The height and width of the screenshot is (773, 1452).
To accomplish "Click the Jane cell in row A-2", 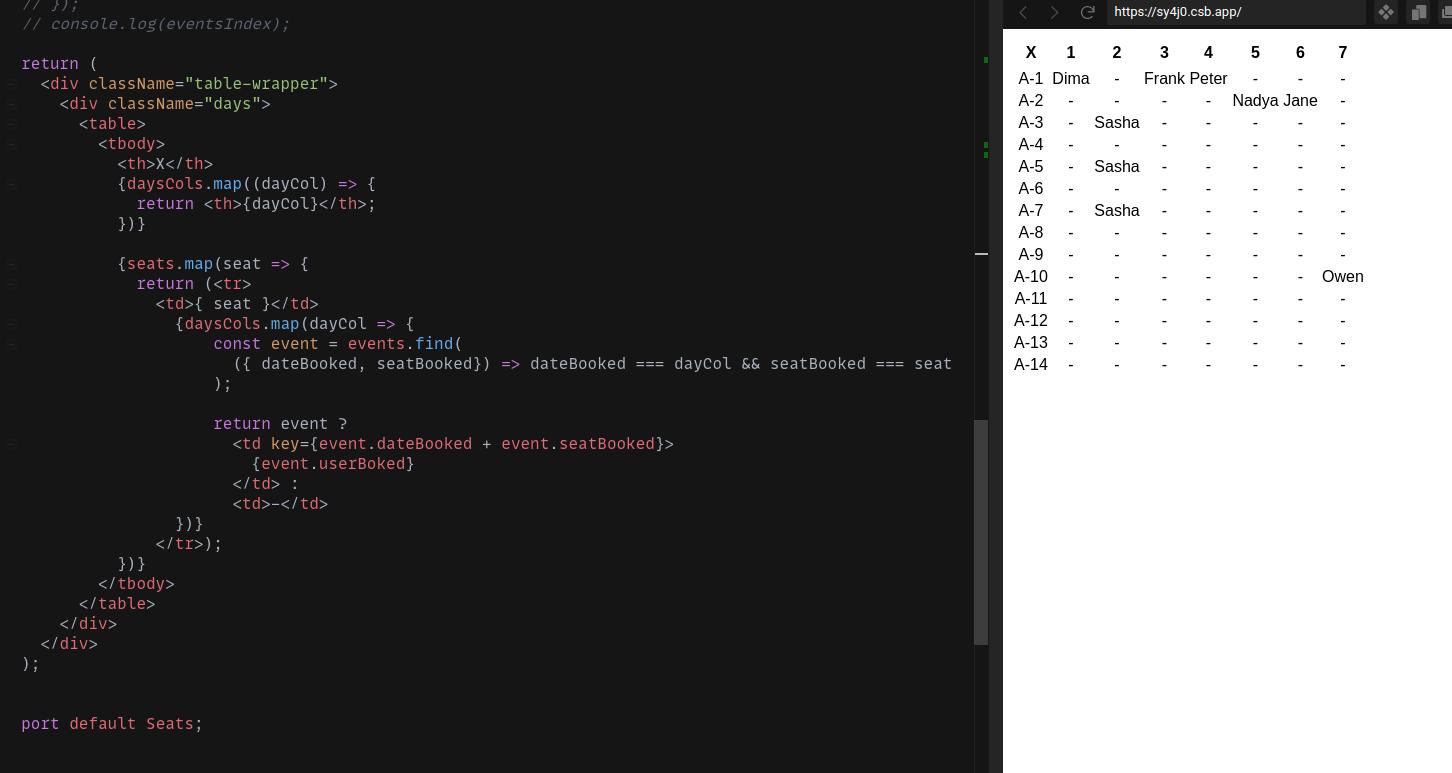I will click(1300, 100).
